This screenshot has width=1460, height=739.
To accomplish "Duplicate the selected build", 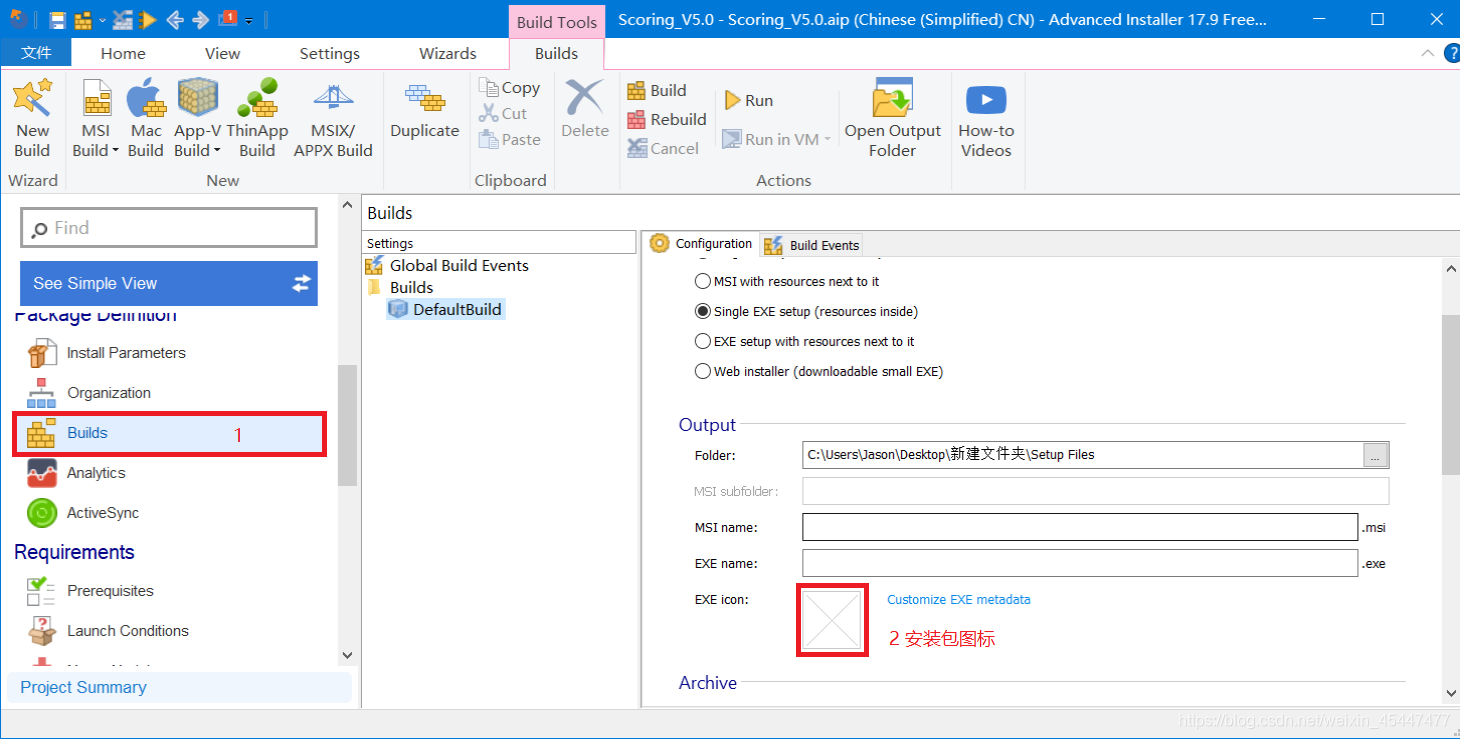I will [x=425, y=110].
